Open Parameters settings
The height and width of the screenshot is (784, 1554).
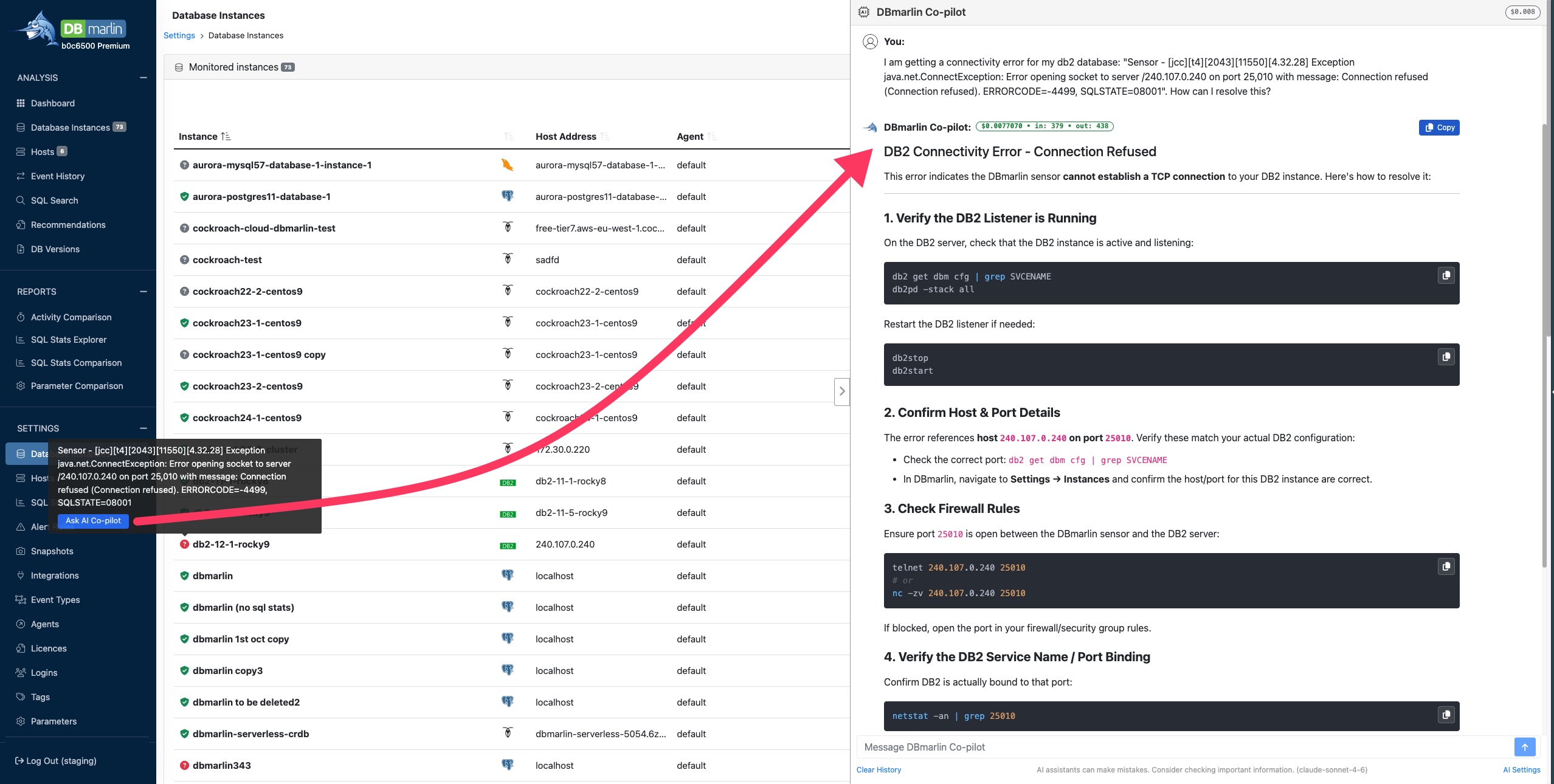(x=54, y=721)
